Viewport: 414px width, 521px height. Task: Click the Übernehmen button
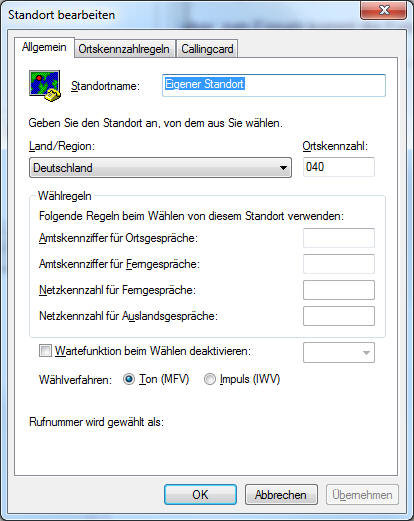coord(362,495)
